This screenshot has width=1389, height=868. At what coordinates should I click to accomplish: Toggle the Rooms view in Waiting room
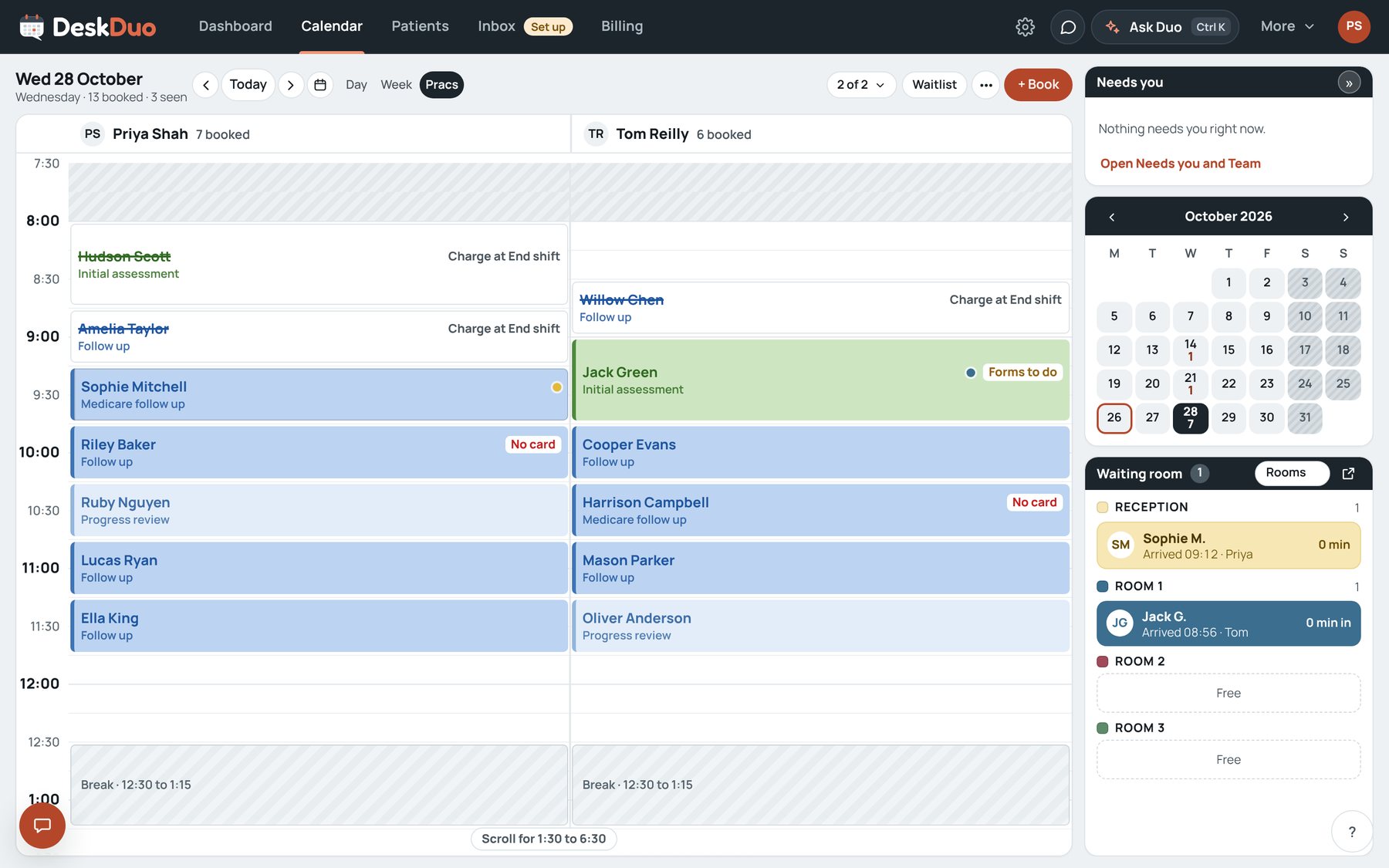1292,473
